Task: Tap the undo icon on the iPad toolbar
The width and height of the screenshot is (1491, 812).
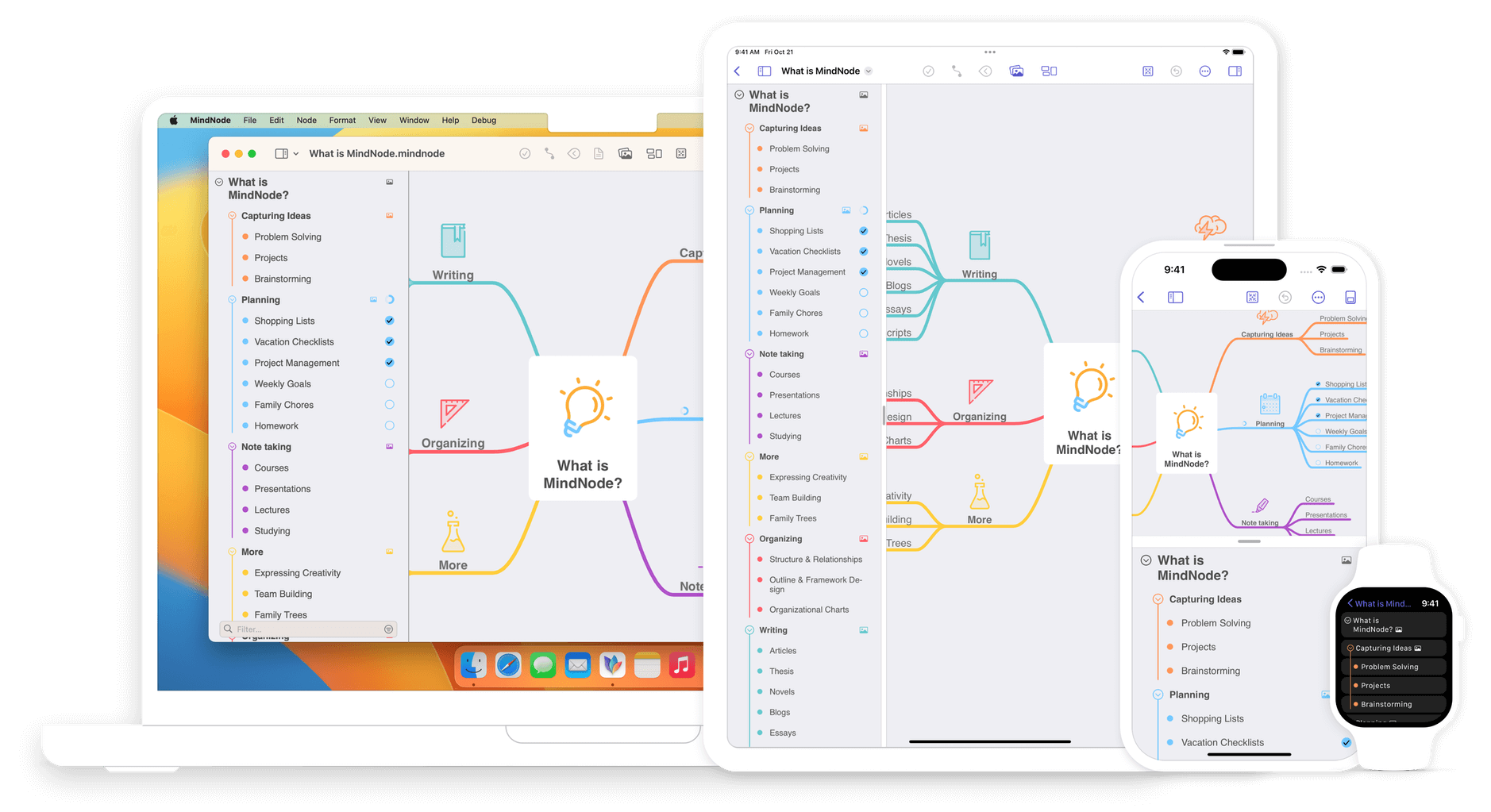Action: 1177,71
